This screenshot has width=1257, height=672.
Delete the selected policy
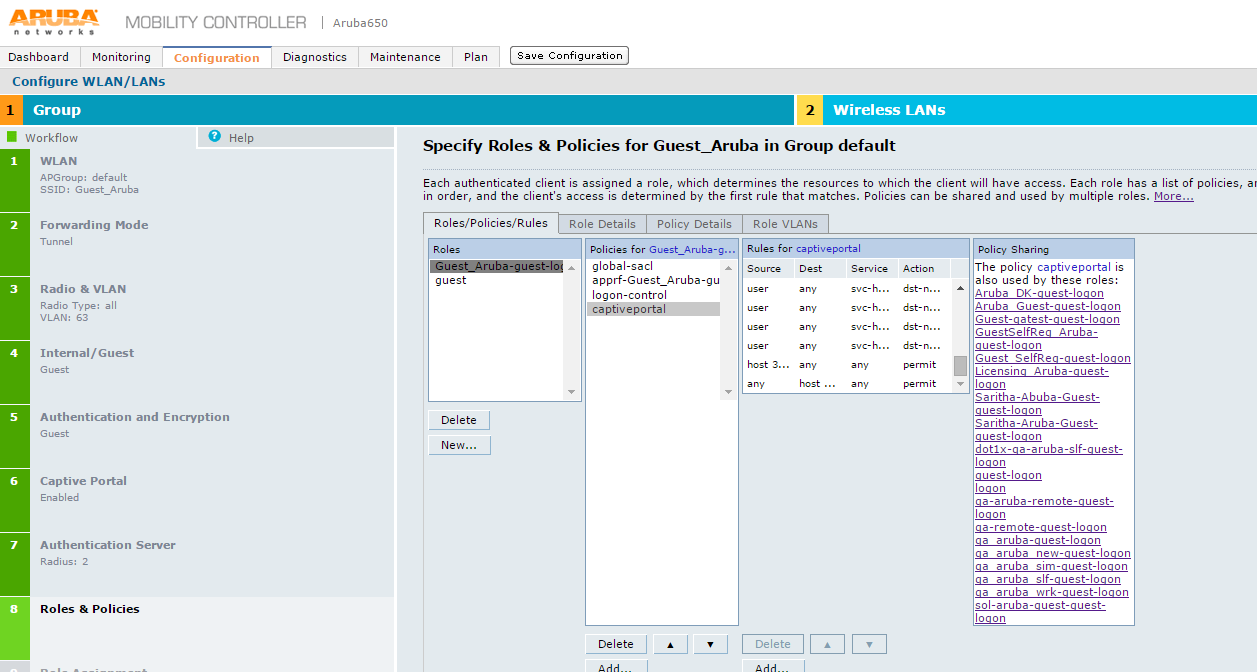(x=616, y=644)
